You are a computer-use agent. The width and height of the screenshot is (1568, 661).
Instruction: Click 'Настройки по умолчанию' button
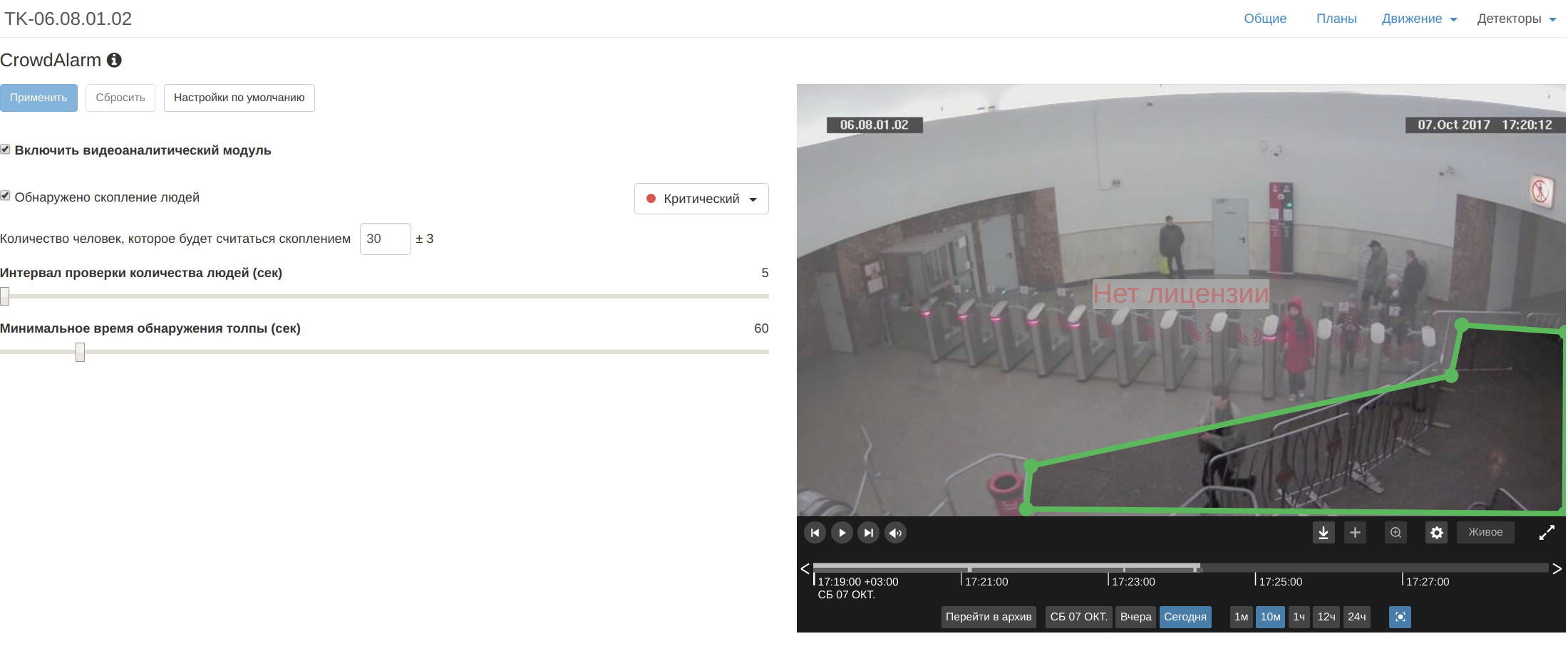click(x=239, y=98)
